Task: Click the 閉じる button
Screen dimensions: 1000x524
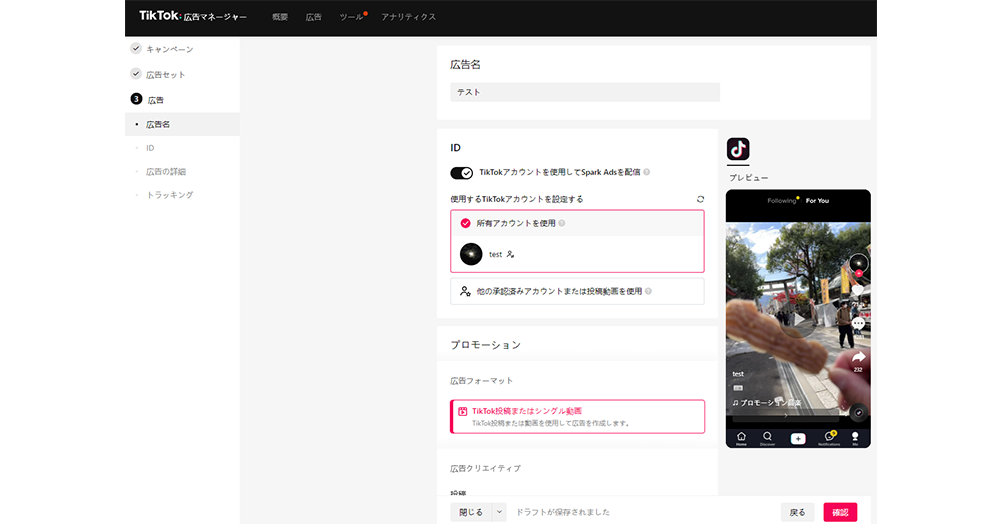Action: point(471,512)
